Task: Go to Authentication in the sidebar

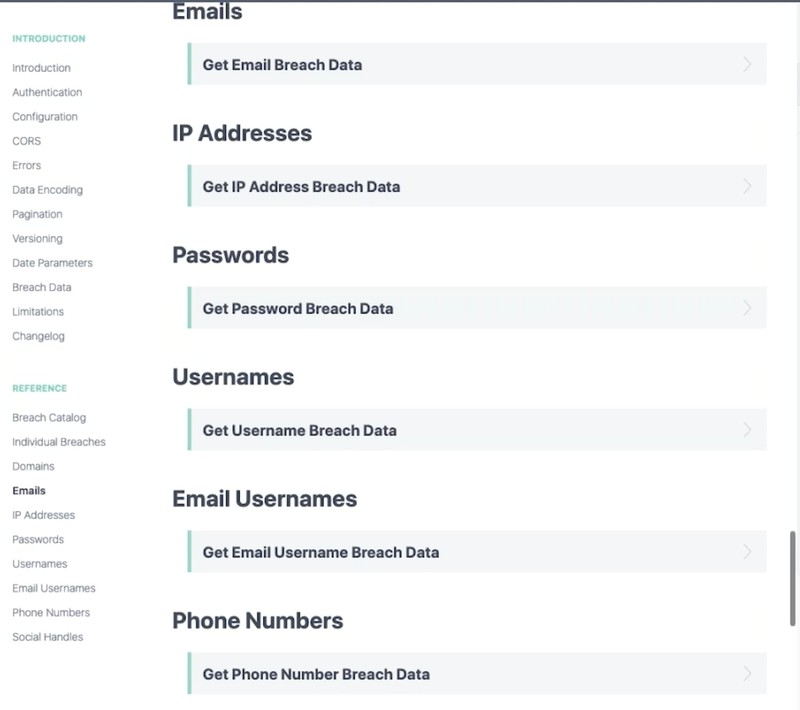Action: 47,92
